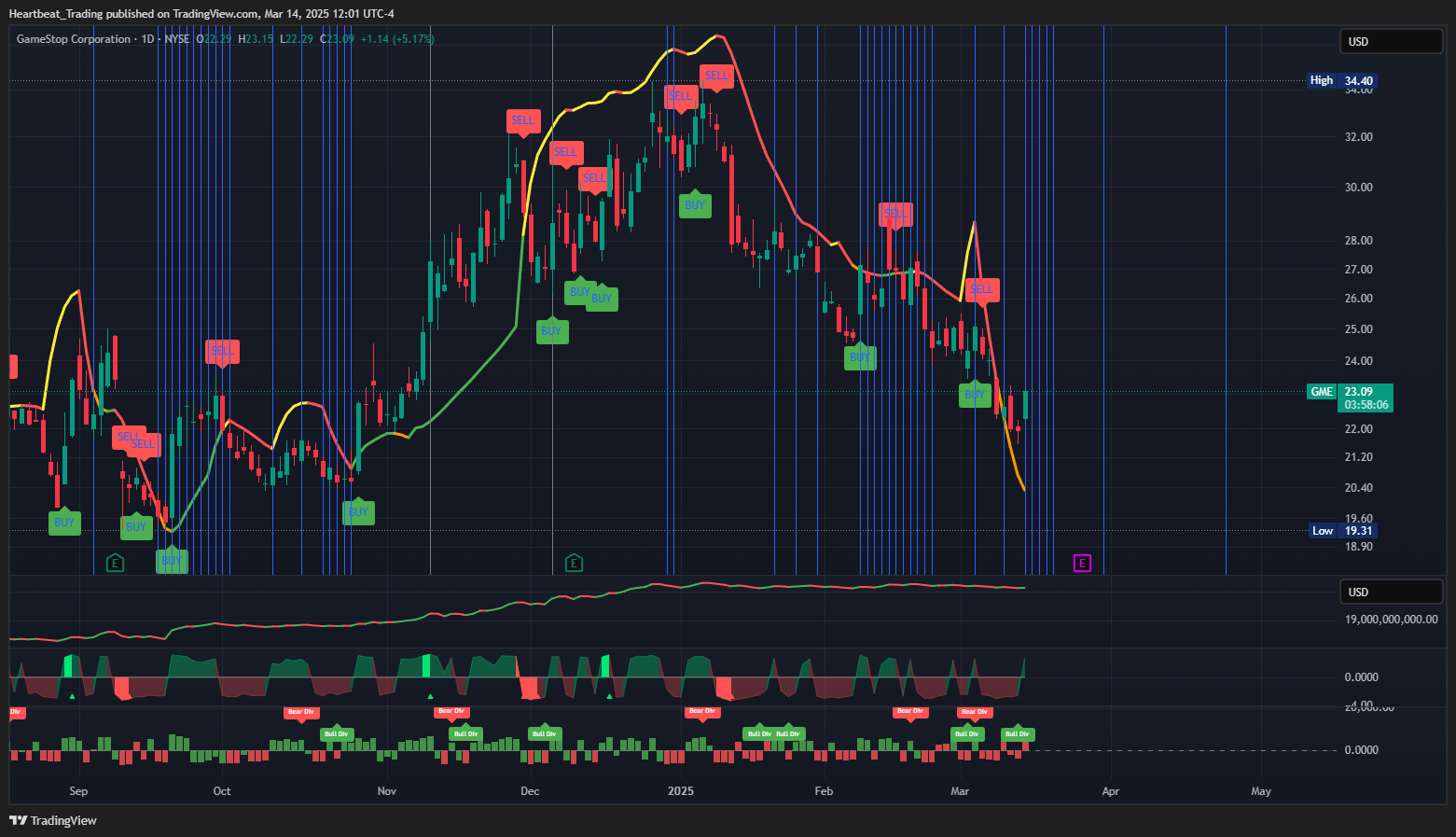
Task: Click the Feb label on time axis
Action: tap(824, 791)
